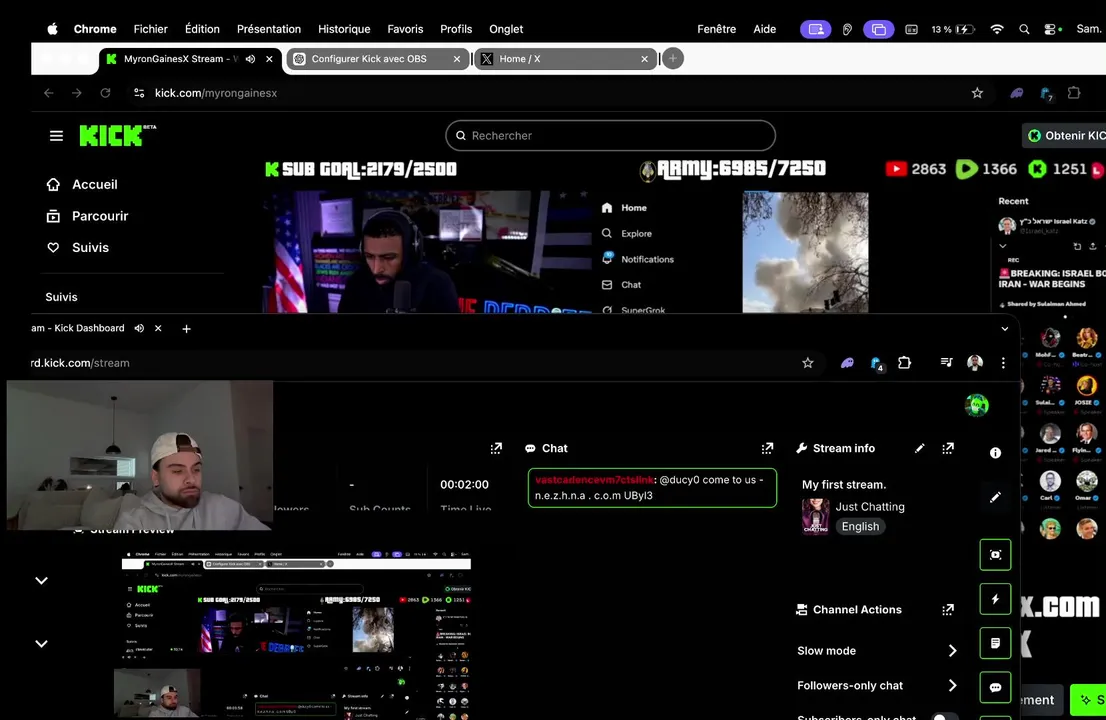1106x720 pixels.
Task: Open blue extension with badge 4
Action: (876, 364)
